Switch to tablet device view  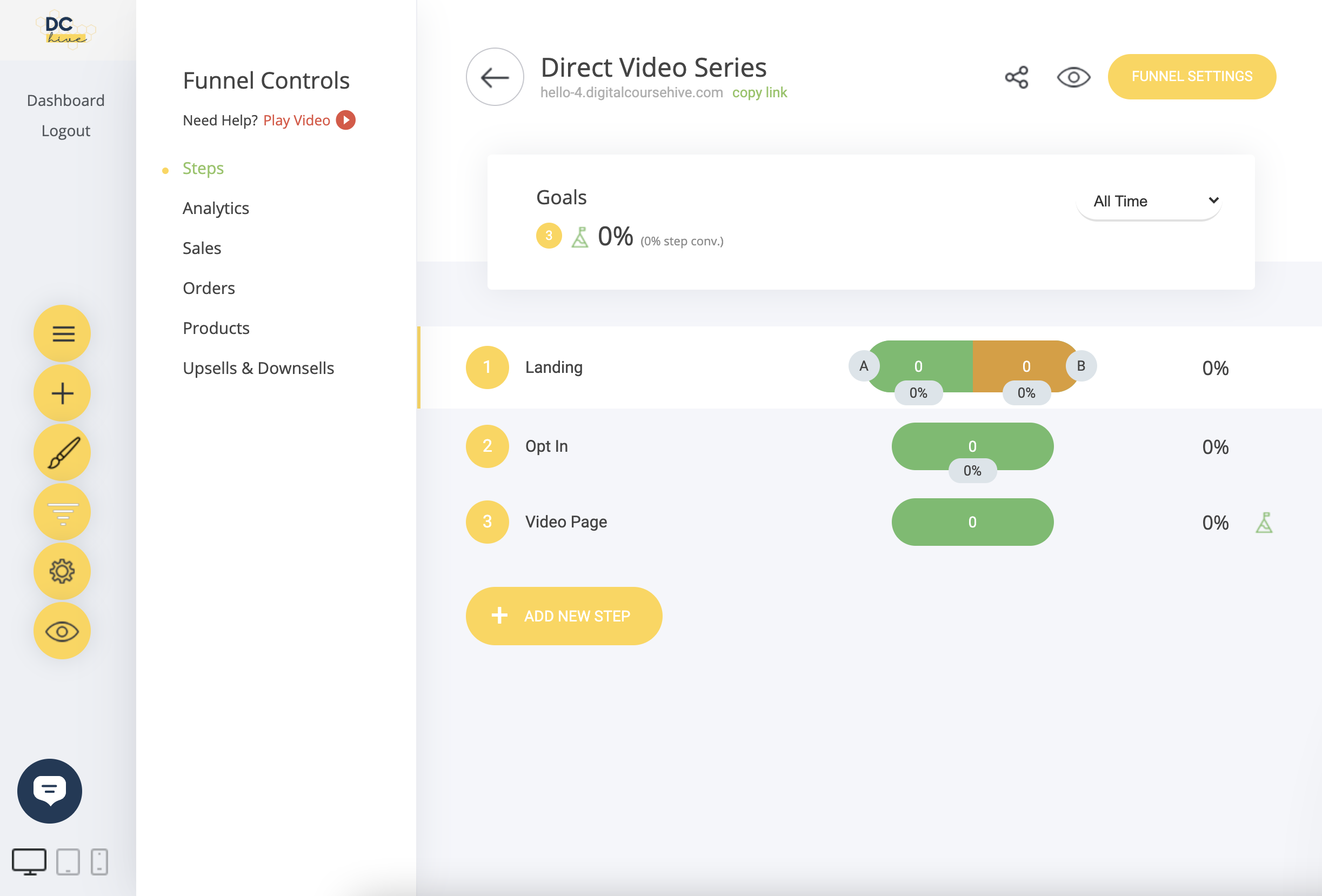tap(68, 861)
